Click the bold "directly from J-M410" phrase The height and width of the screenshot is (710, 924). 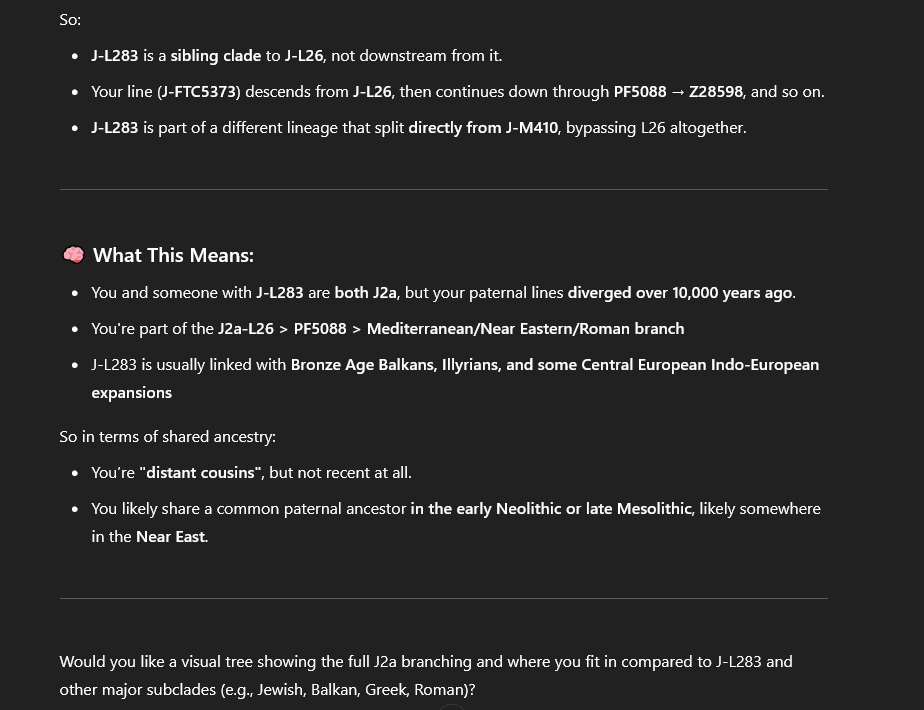483,128
